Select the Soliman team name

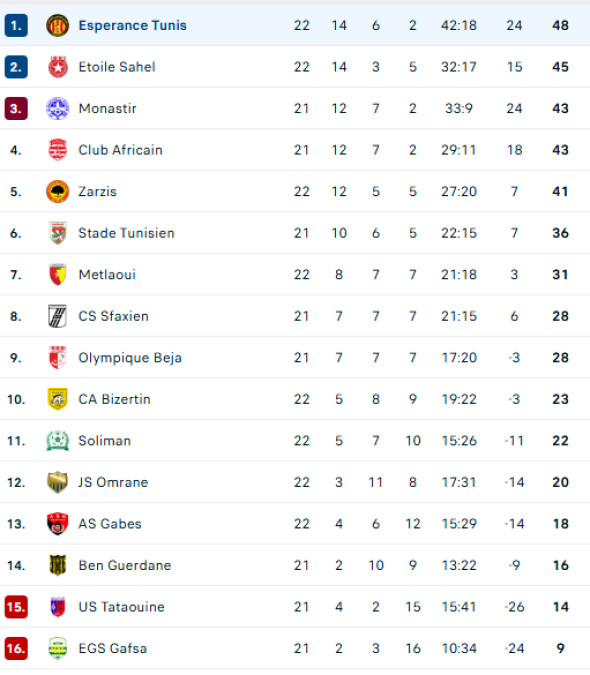[105, 441]
